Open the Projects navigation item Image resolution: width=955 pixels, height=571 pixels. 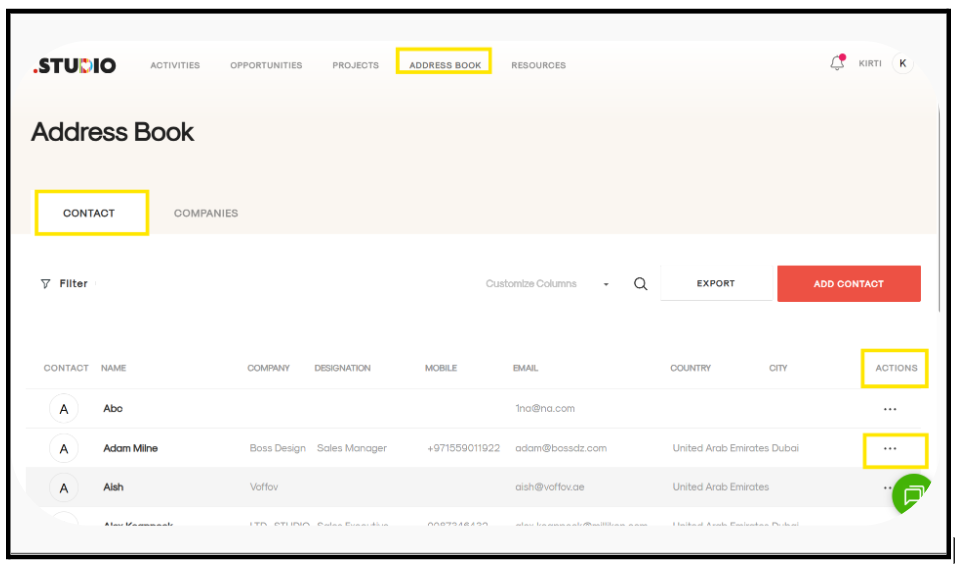point(356,66)
